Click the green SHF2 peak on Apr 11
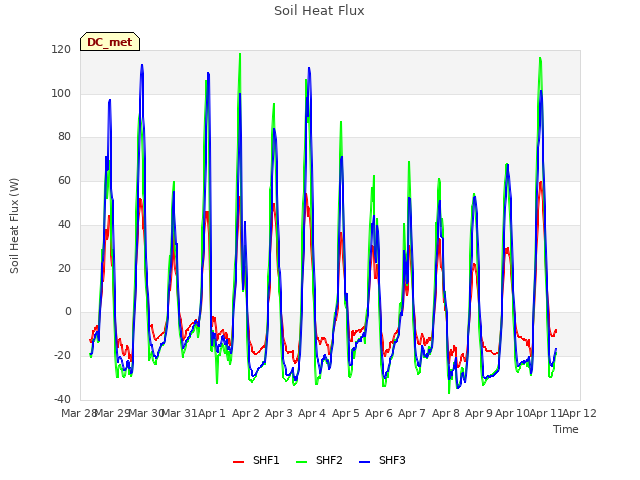The height and width of the screenshot is (480, 640). (x=540, y=58)
